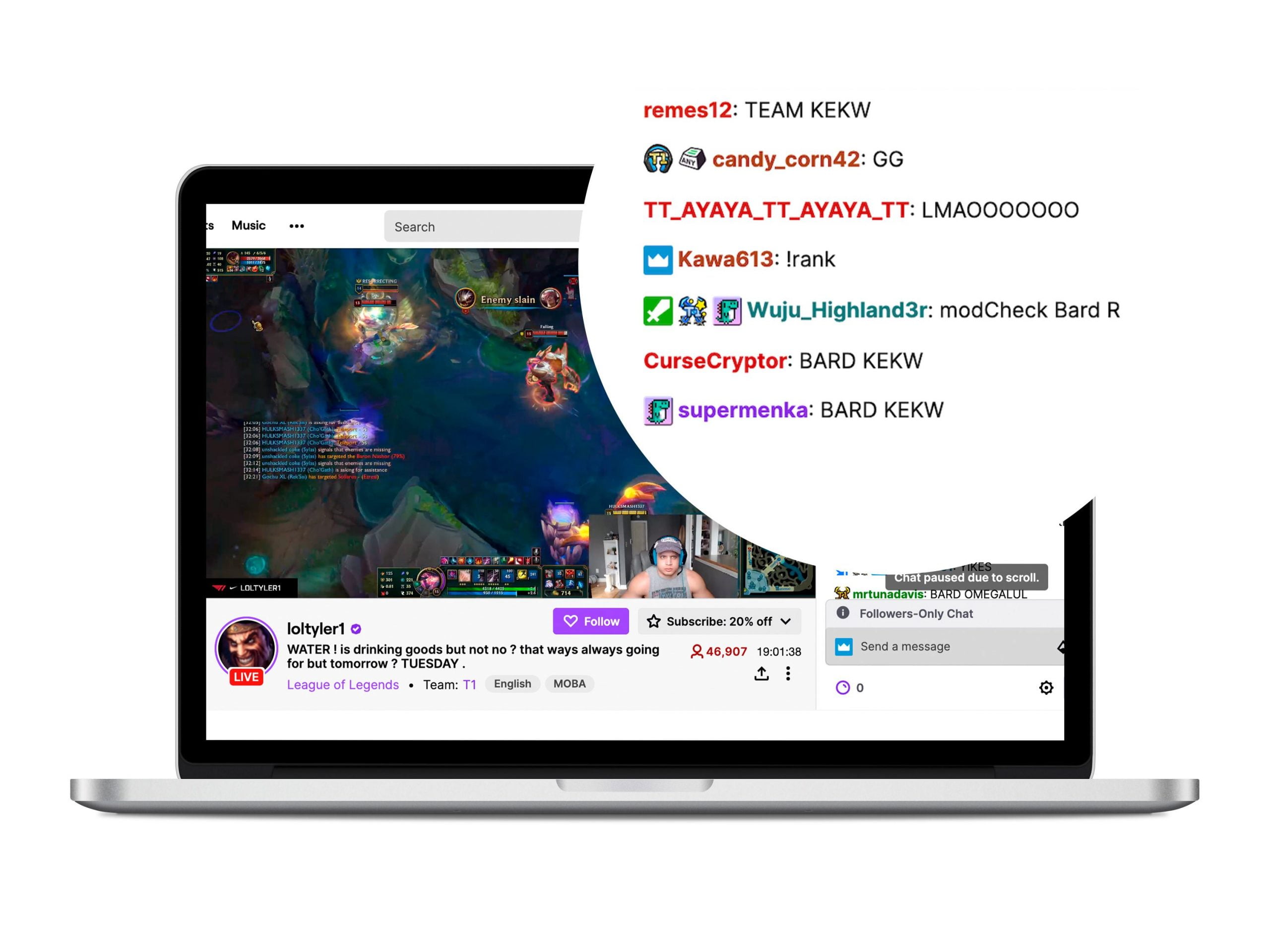1270x952 pixels.
Task: Click the Send a message input field
Action: (944, 645)
